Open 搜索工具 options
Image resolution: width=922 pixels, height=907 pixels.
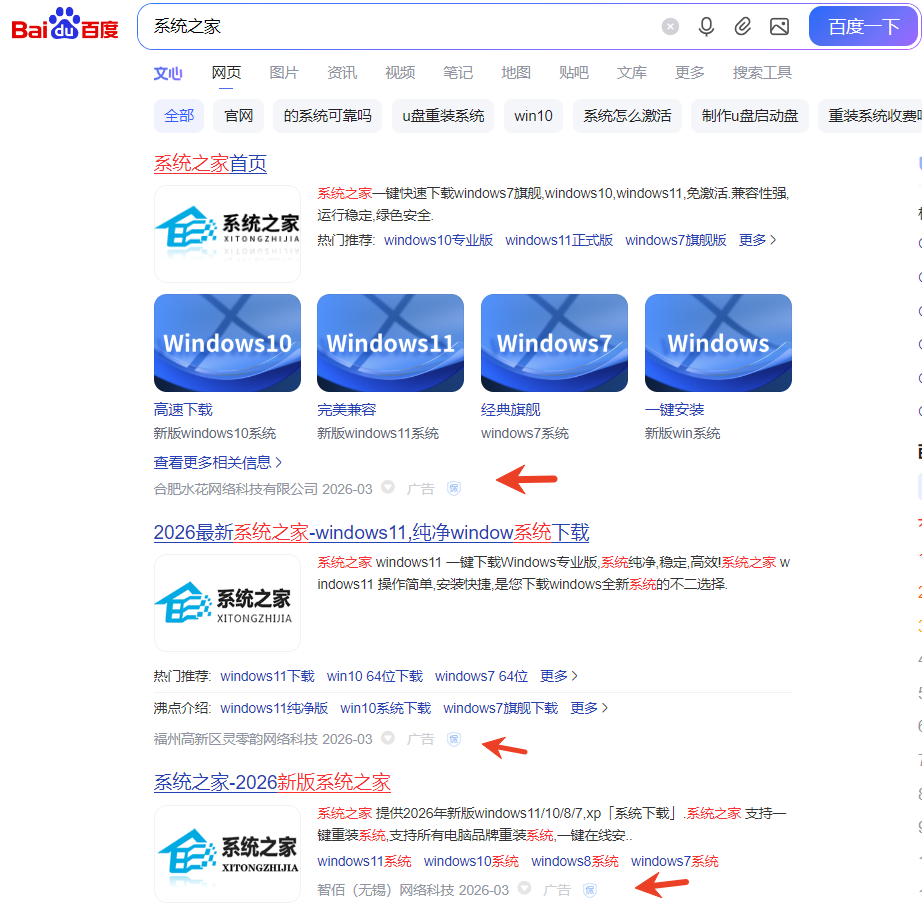click(762, 72)
